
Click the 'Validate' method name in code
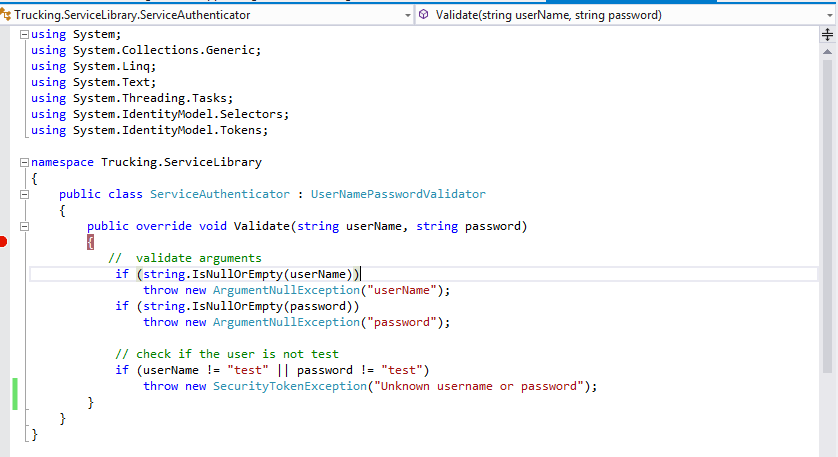click(x=262, y=226)
